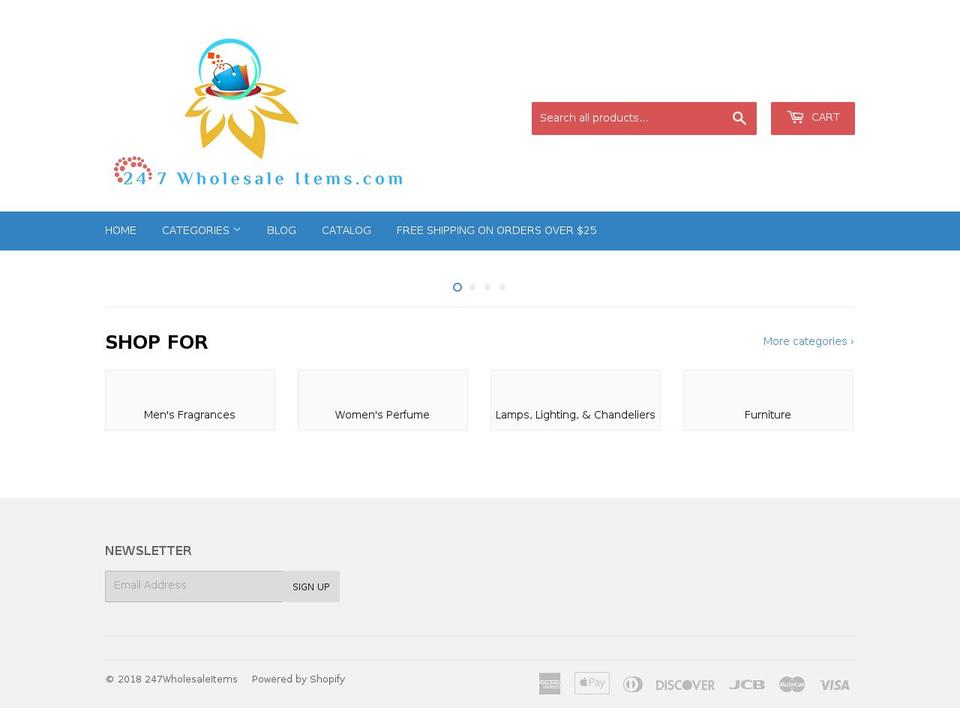
Task: Open the Blog menu item
Action: (x=281, y=230)
